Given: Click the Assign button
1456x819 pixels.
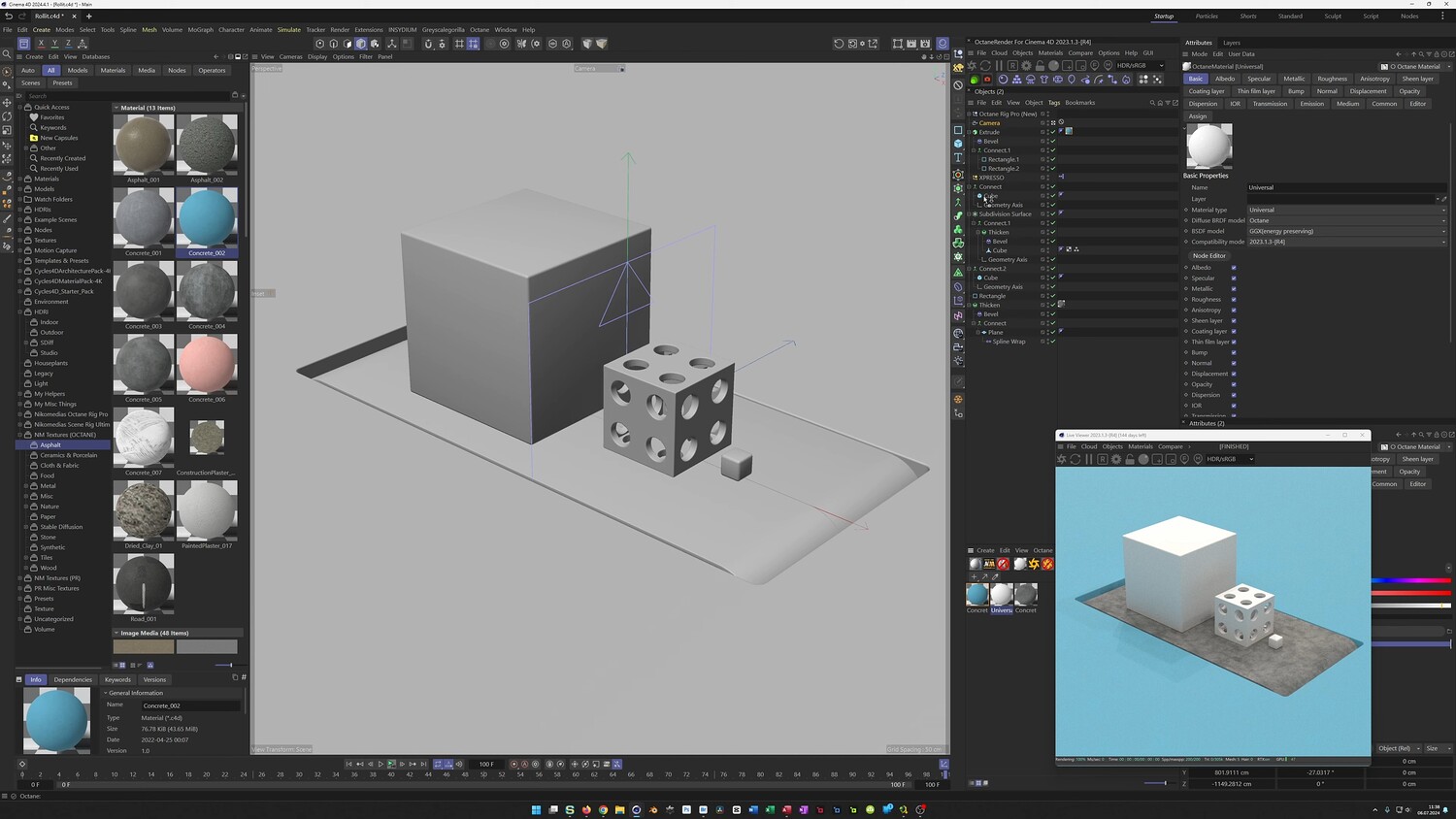Looking at the screenshot, I should pos(1198,116).
